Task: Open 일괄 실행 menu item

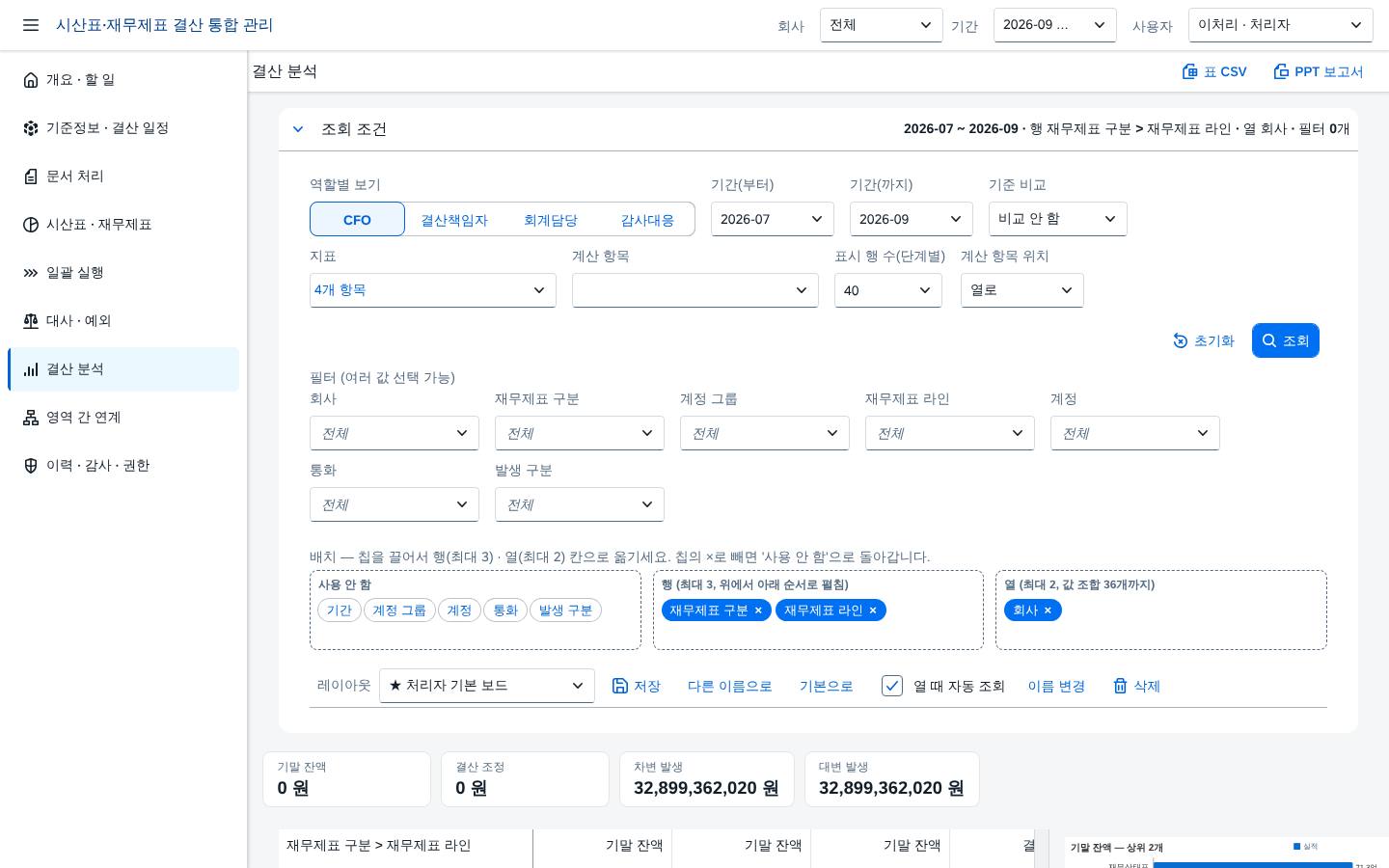Action: [x=123, y=273]
